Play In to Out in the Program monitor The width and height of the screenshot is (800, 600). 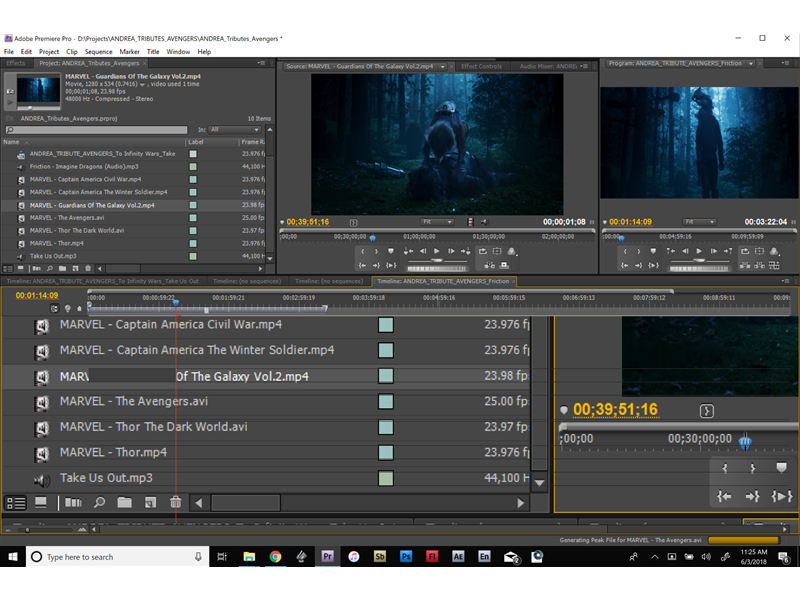point(654,265)
